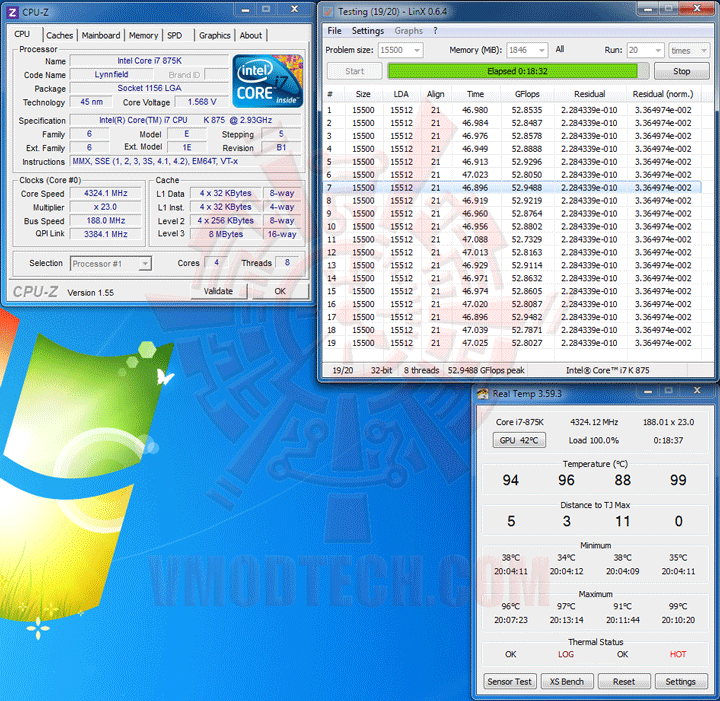Screen dimensions: 720x701
Task: Switch to the Mainboard tab
Action: pos(101,35)
